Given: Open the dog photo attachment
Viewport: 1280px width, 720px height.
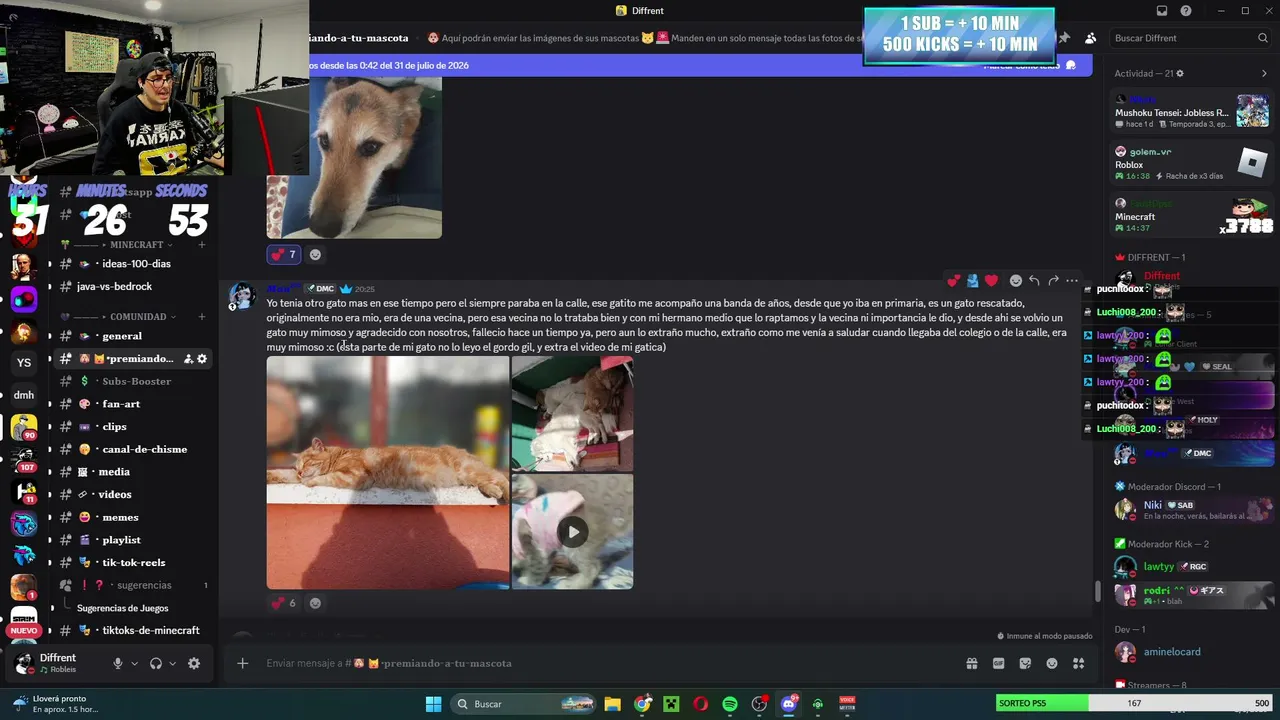Looking at the screenshot, I should [354, 158].
